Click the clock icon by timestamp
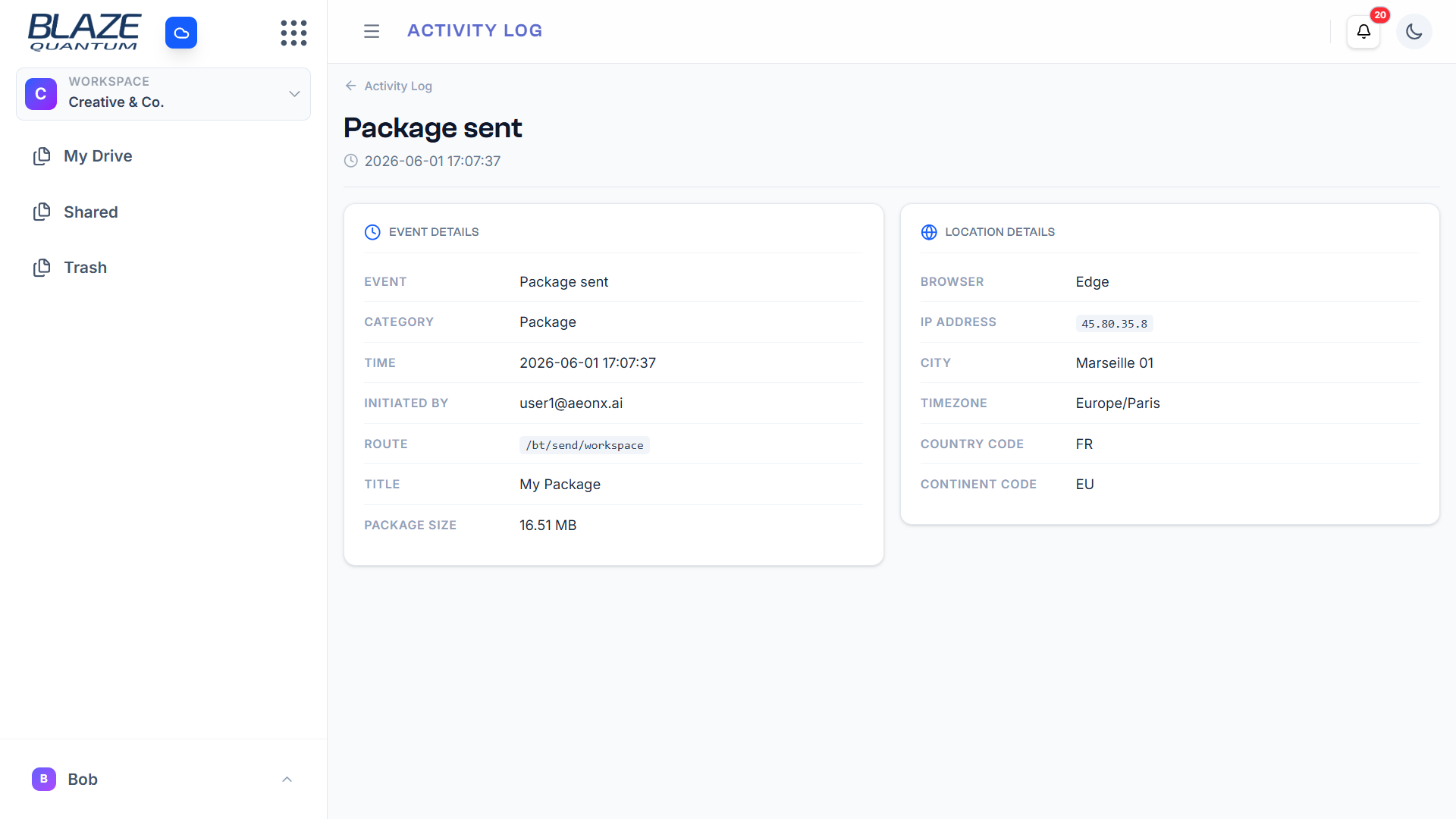The image size is (1456, 819). (350, 161)
